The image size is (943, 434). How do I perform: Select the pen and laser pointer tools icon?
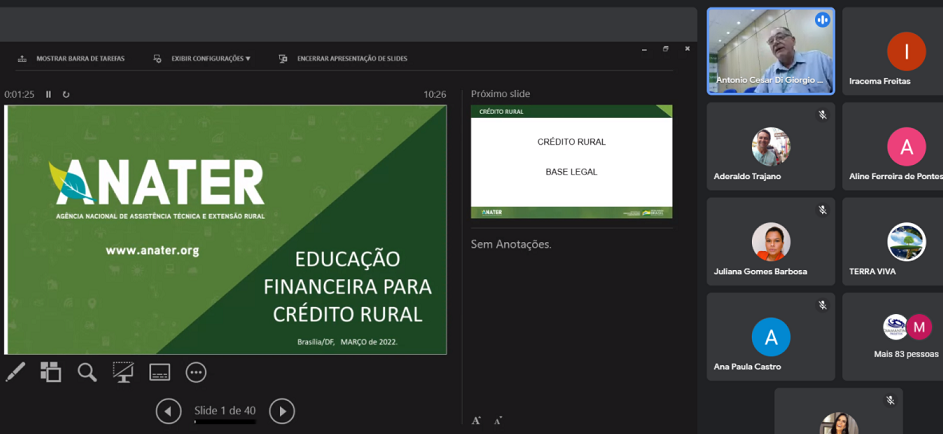click(x=15, y=372)
